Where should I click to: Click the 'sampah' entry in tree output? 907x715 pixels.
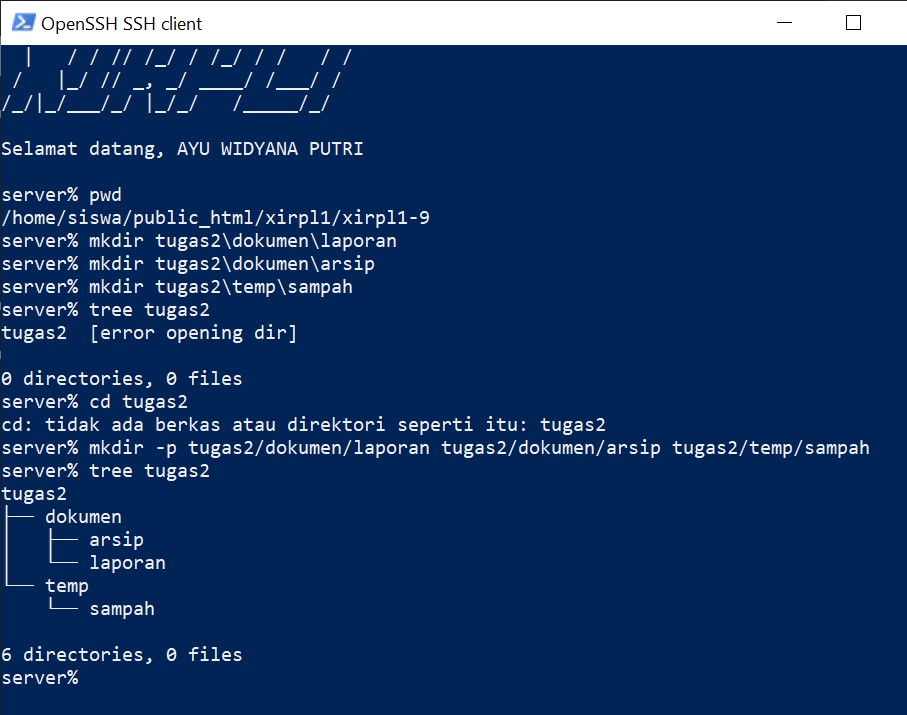(x=122, y=609)
